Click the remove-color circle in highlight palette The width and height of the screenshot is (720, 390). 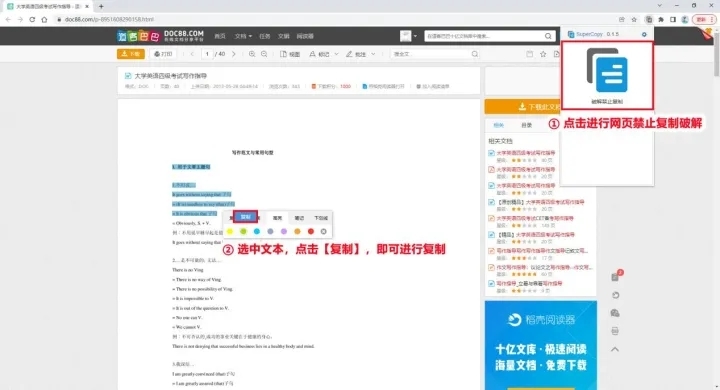[324, 231]
